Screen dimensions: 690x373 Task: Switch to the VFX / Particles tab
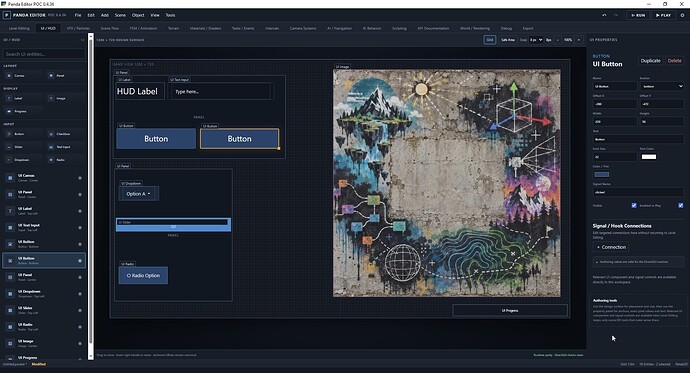(78, 28)
